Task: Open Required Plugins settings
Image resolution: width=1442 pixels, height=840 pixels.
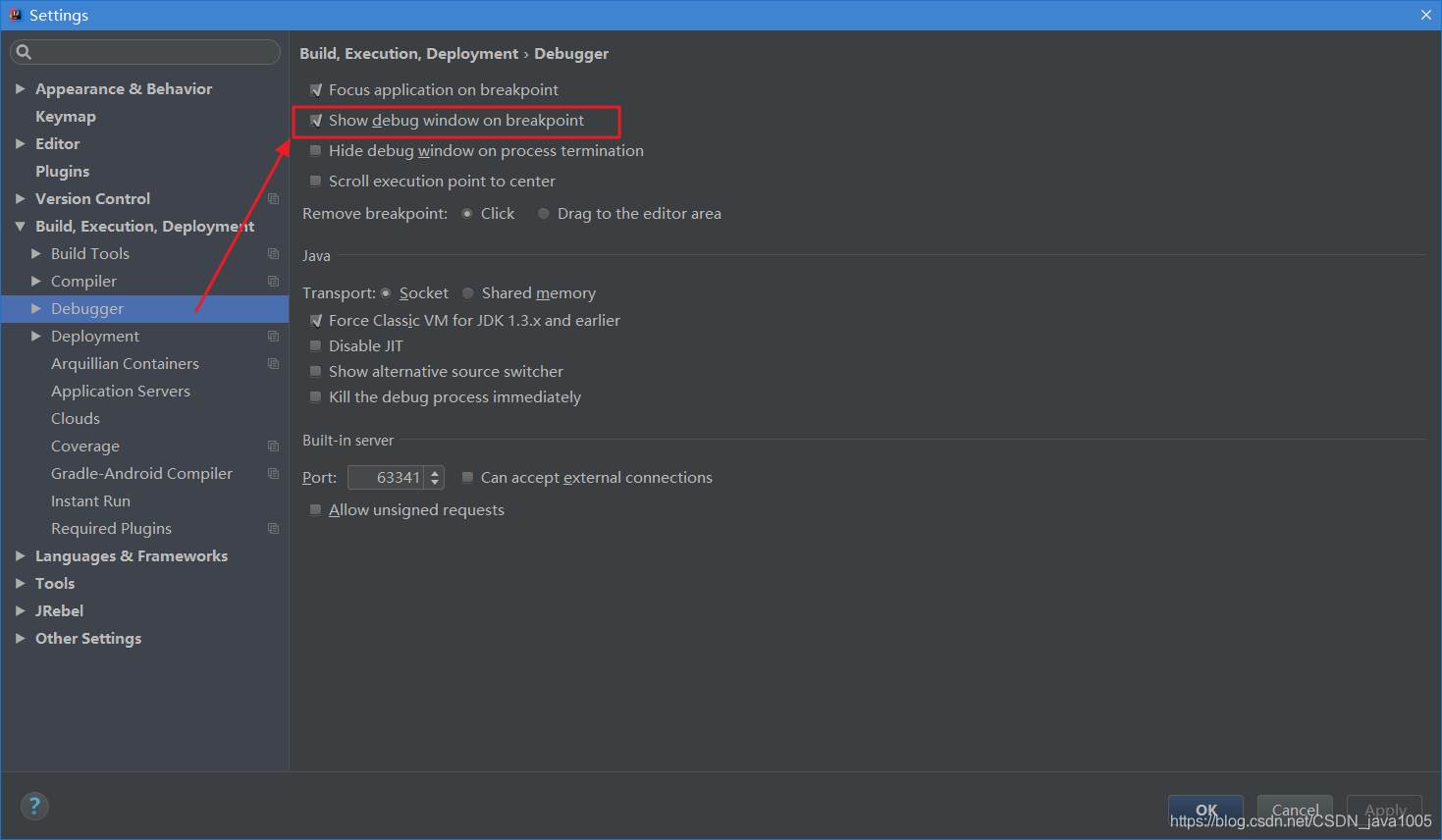Action: point(111,529)
